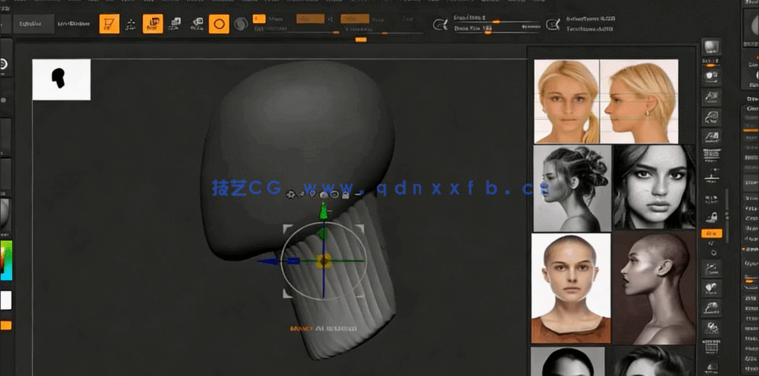The image size is (759, 376).
Task: Open the blonde woman front-view reference
Action: (567, 101)
